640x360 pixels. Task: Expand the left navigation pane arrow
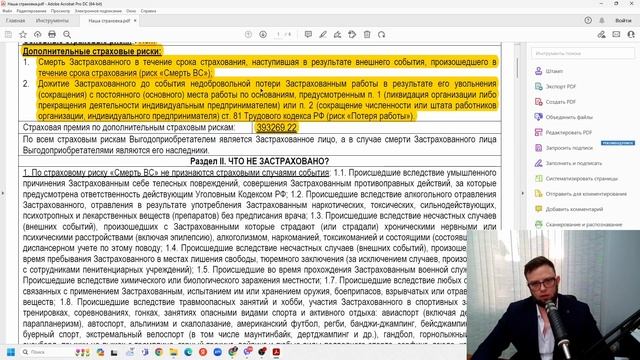click(x=3, y=193)
